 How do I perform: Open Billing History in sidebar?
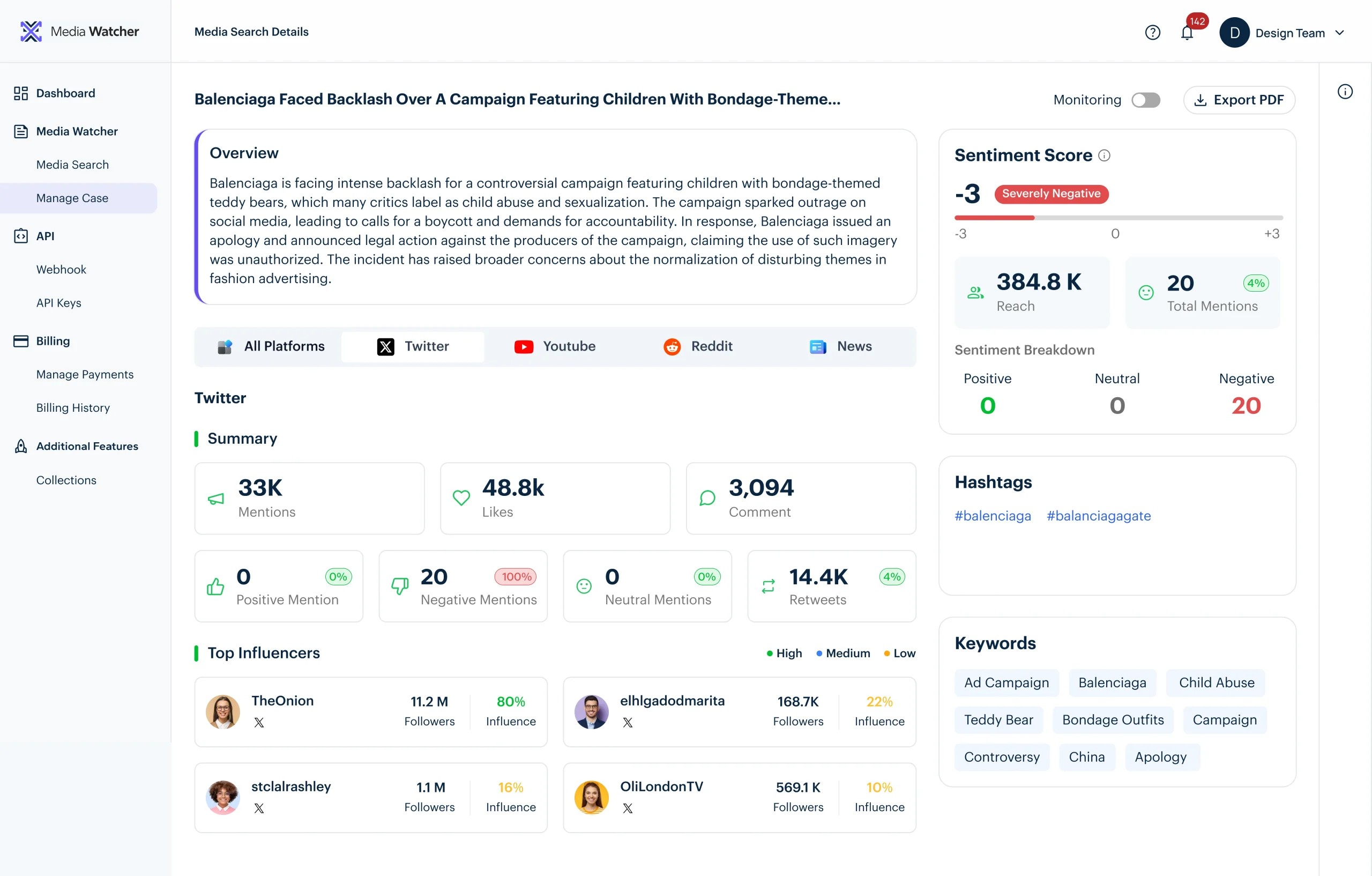(x=73, y=407)
